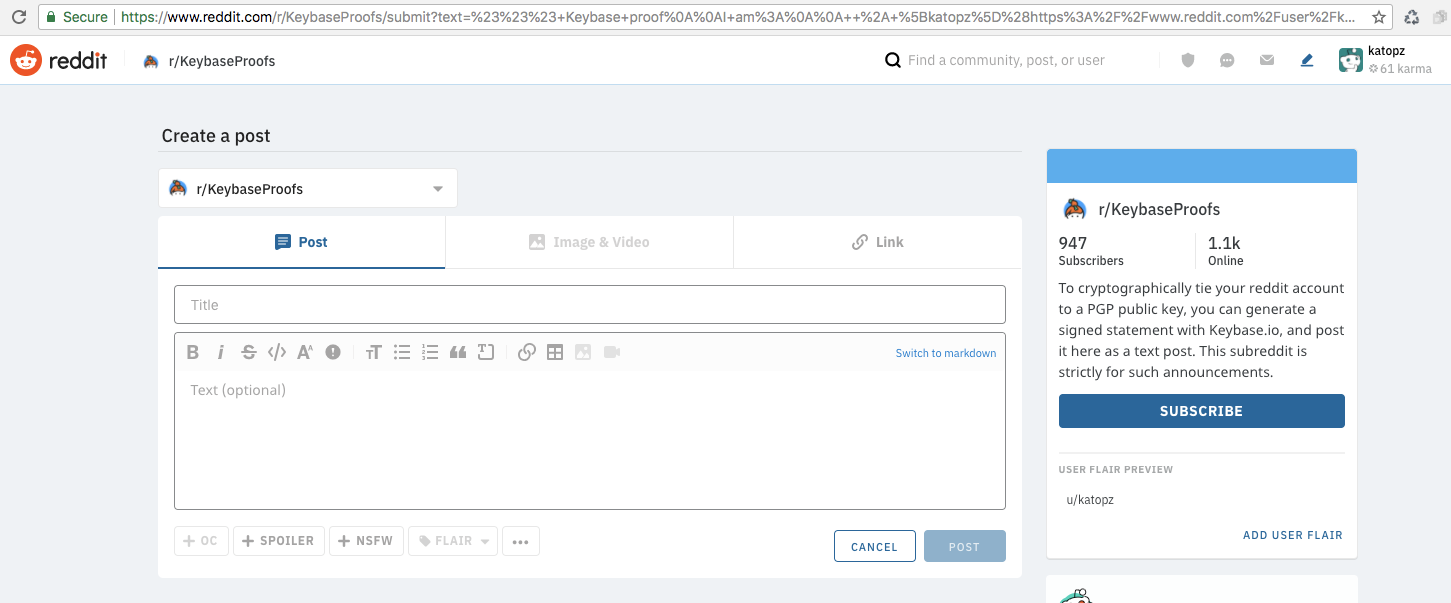The height and width of the screenshot is (603, 1451).
Task: Switch to the Image & Video tab
Action: [589, 242]
